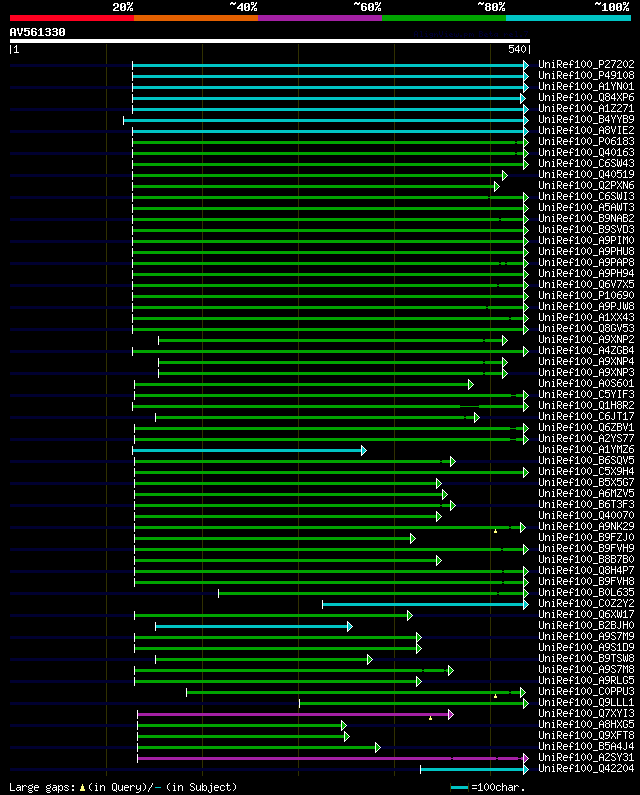Image resolution: width=640 pixels, height=795 pixels.
Task: Select the cyan alignment bar for UniRef100_C0Z2Y2
Action: tap(425, 604)
